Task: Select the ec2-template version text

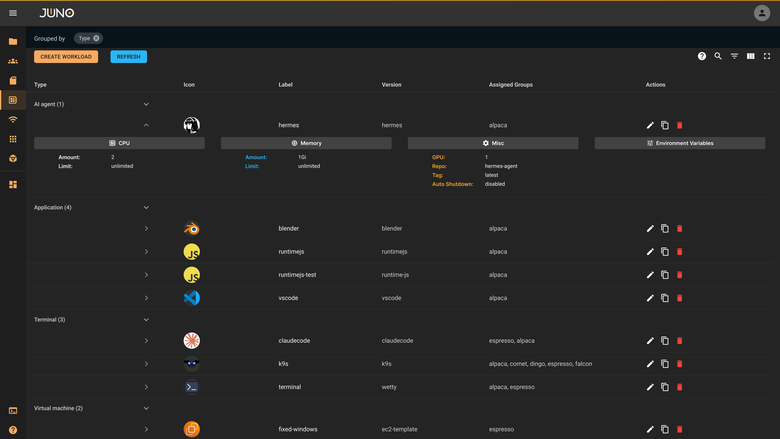Action: (399, 429)
